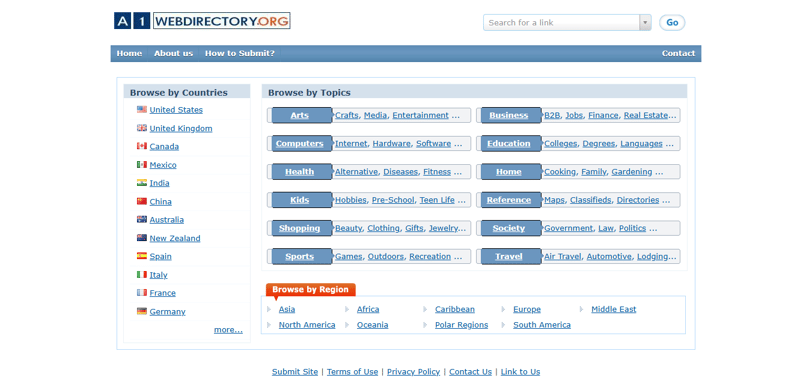Open the Jewelry subtopic link
The height and width of the screenshot is (384, 812).
point(444,228)
